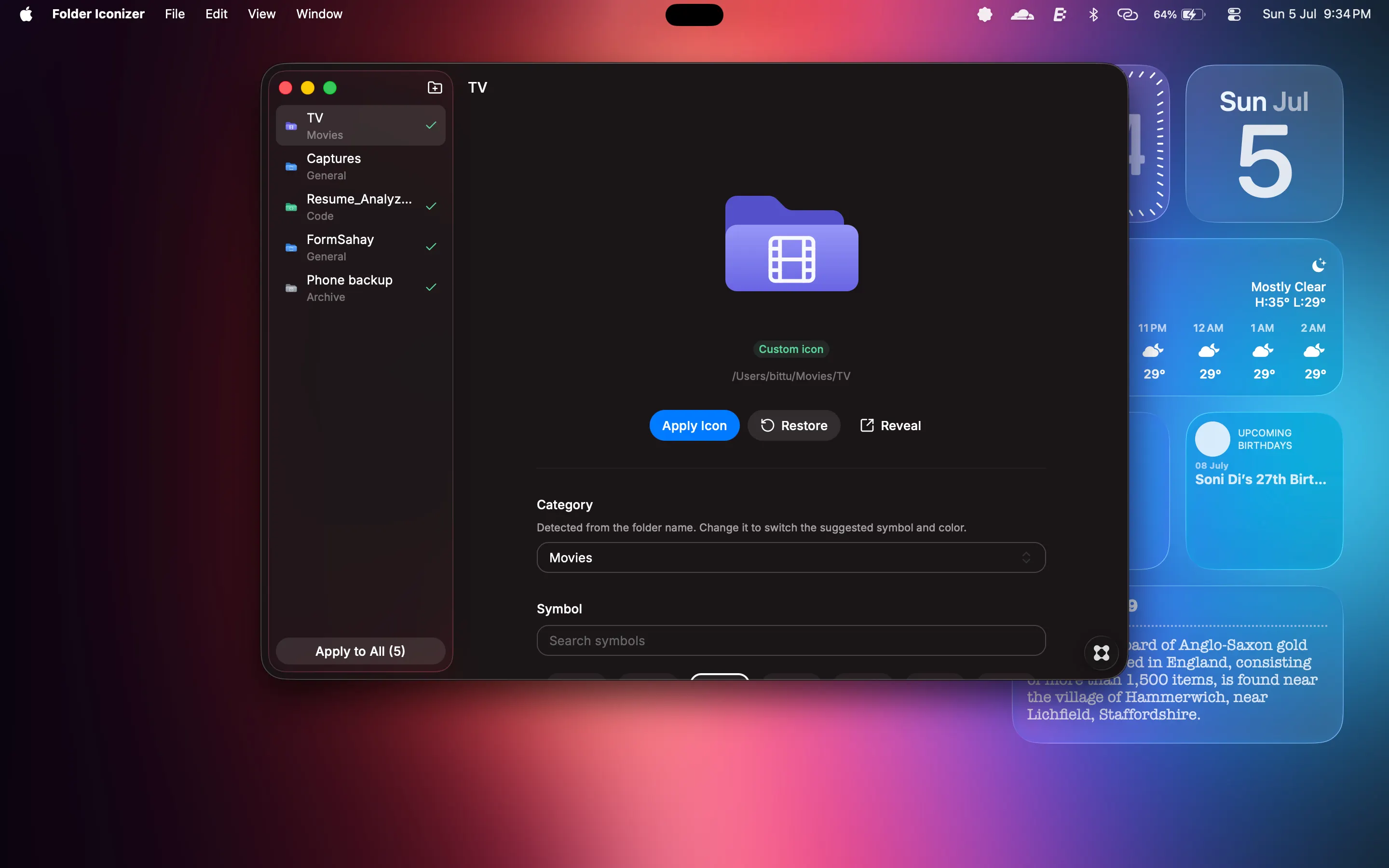Click Apply to All (5) button
The image size is (1389, 868).
coord(360,651)
